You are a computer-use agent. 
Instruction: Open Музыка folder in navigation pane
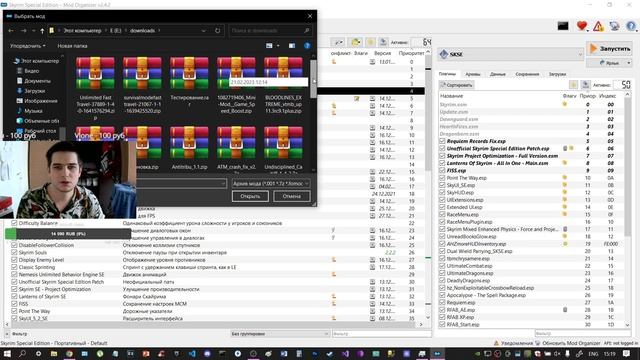29,111
